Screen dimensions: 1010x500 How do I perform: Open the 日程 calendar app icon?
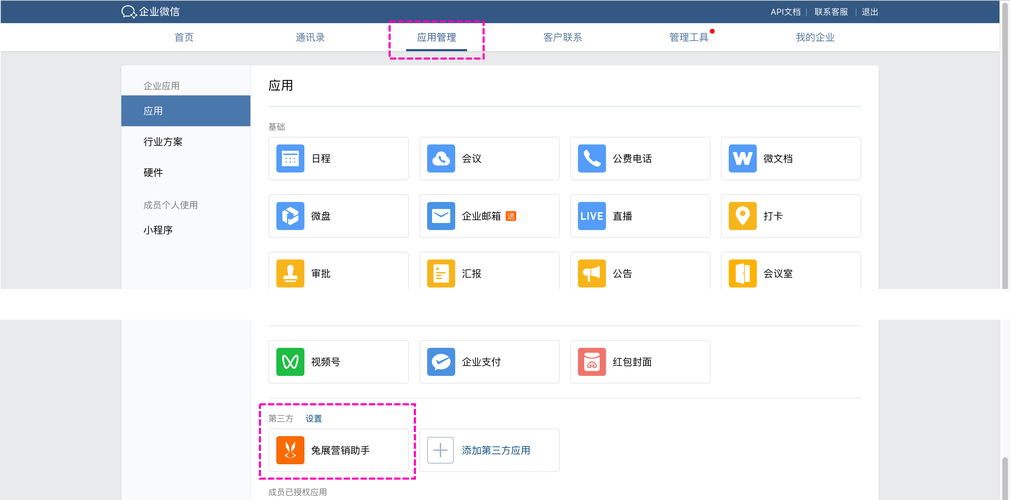290,158
